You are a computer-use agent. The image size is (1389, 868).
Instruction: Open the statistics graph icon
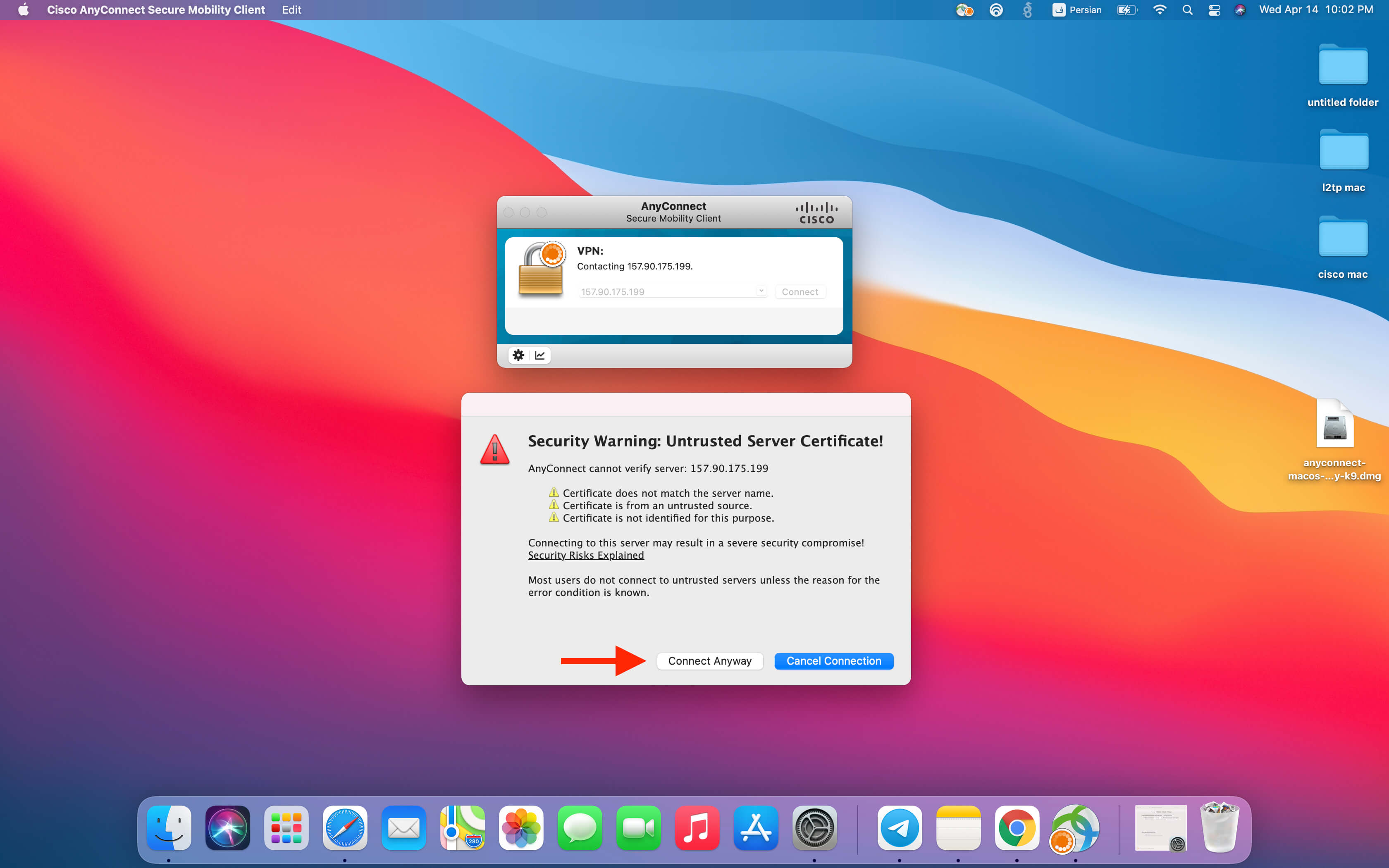539,355
